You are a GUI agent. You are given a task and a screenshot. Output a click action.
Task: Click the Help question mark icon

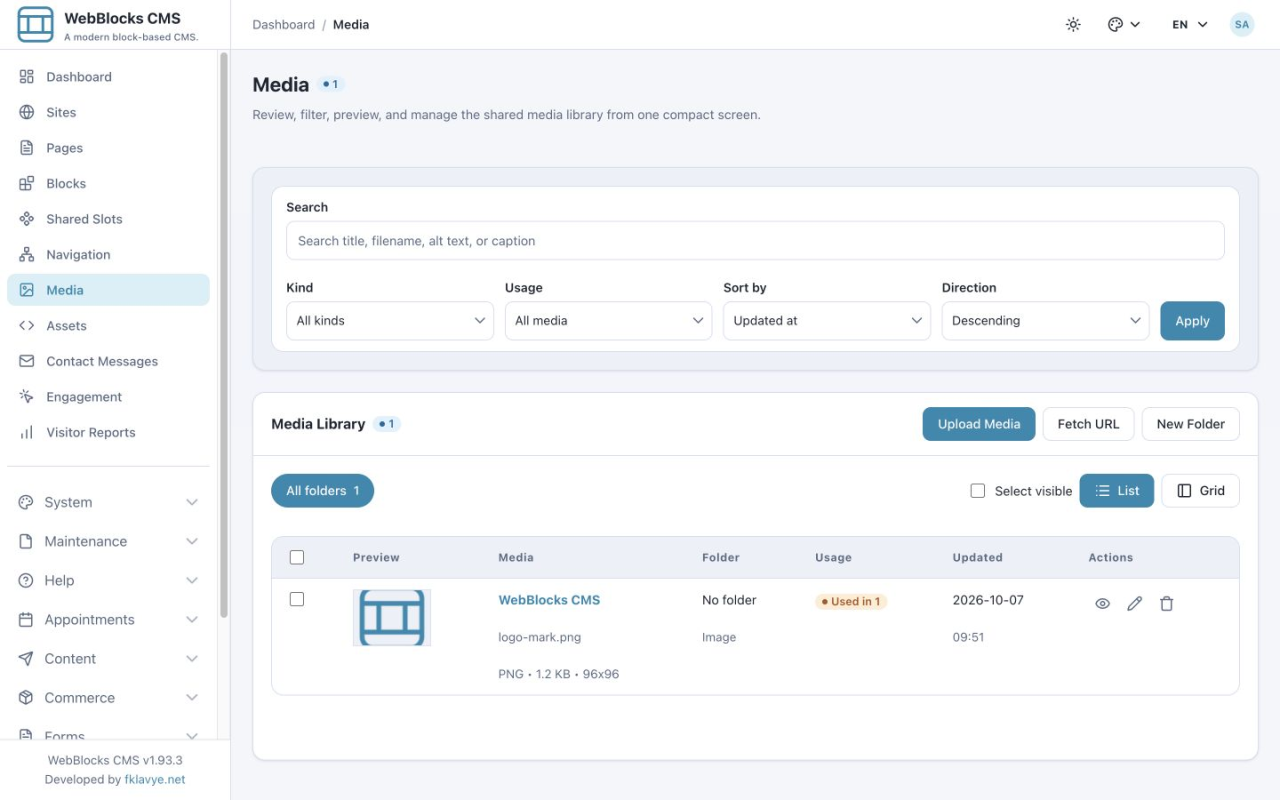pos(26,580)
